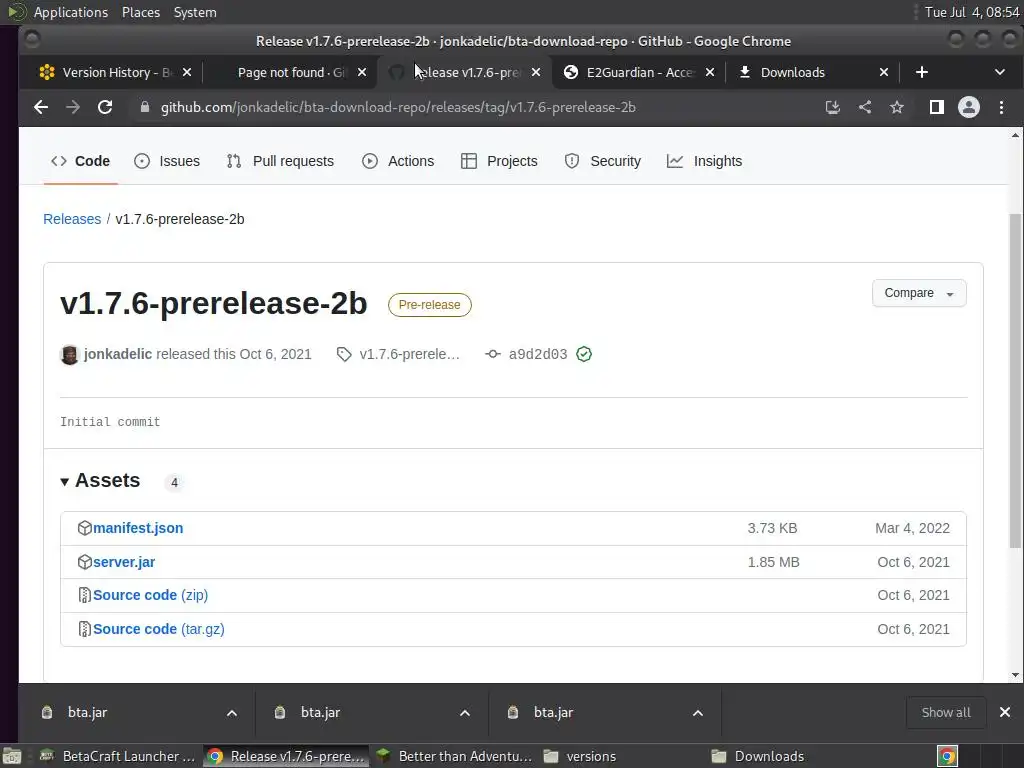Click Show all downloads button
The width and height of the screenshot is (1024, 768).
click(946, 712)
